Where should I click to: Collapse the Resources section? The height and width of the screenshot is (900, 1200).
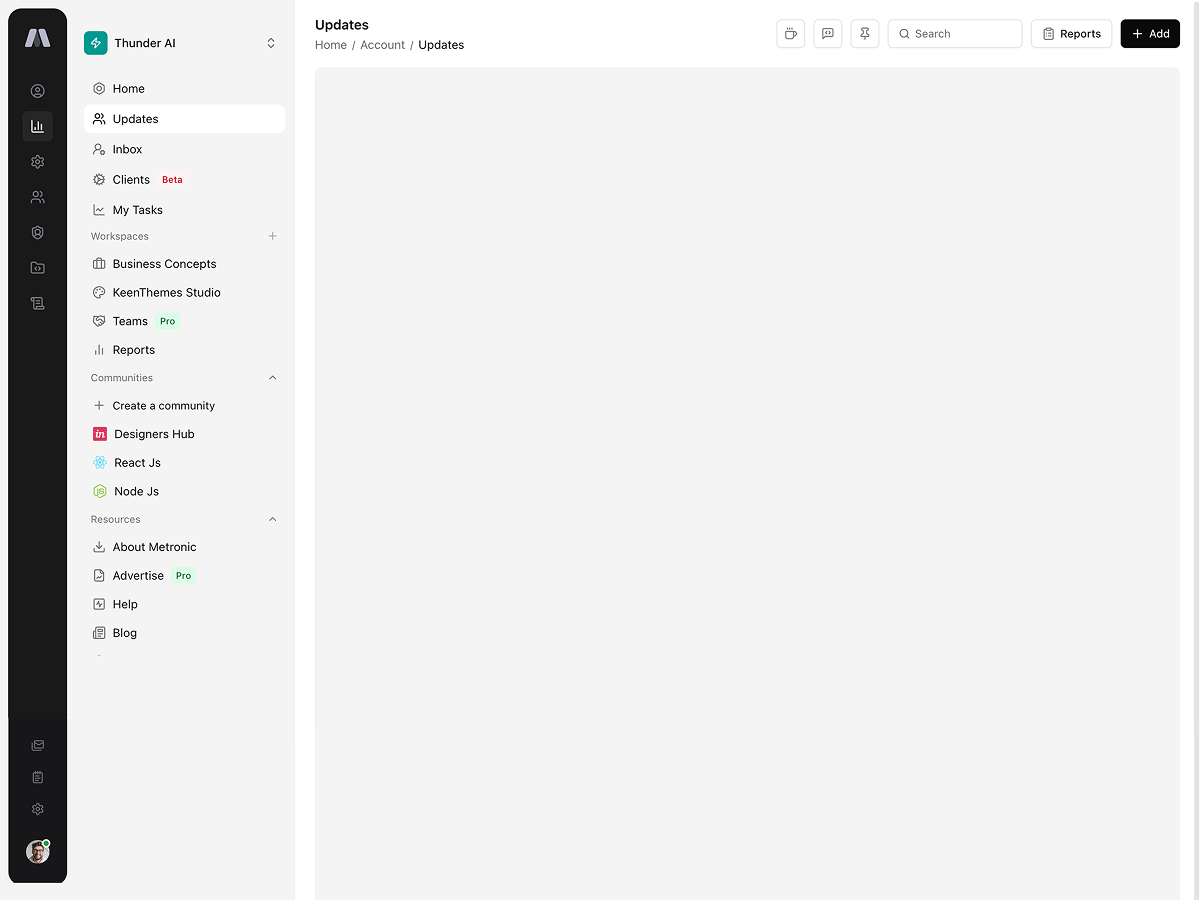272,520
